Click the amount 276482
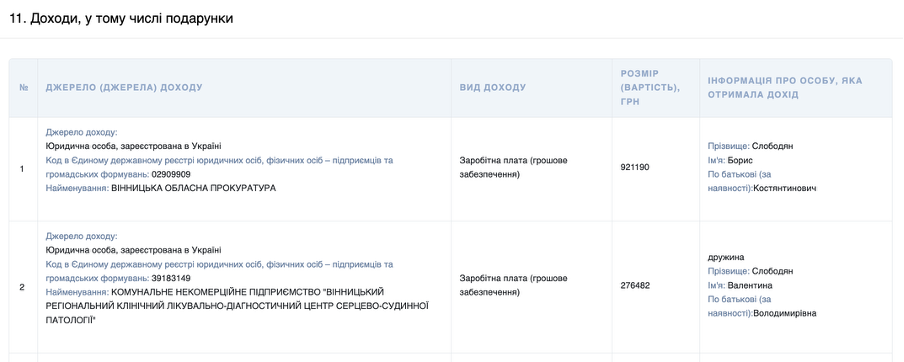Screen dimensions: 904x362 click(635, 285)
